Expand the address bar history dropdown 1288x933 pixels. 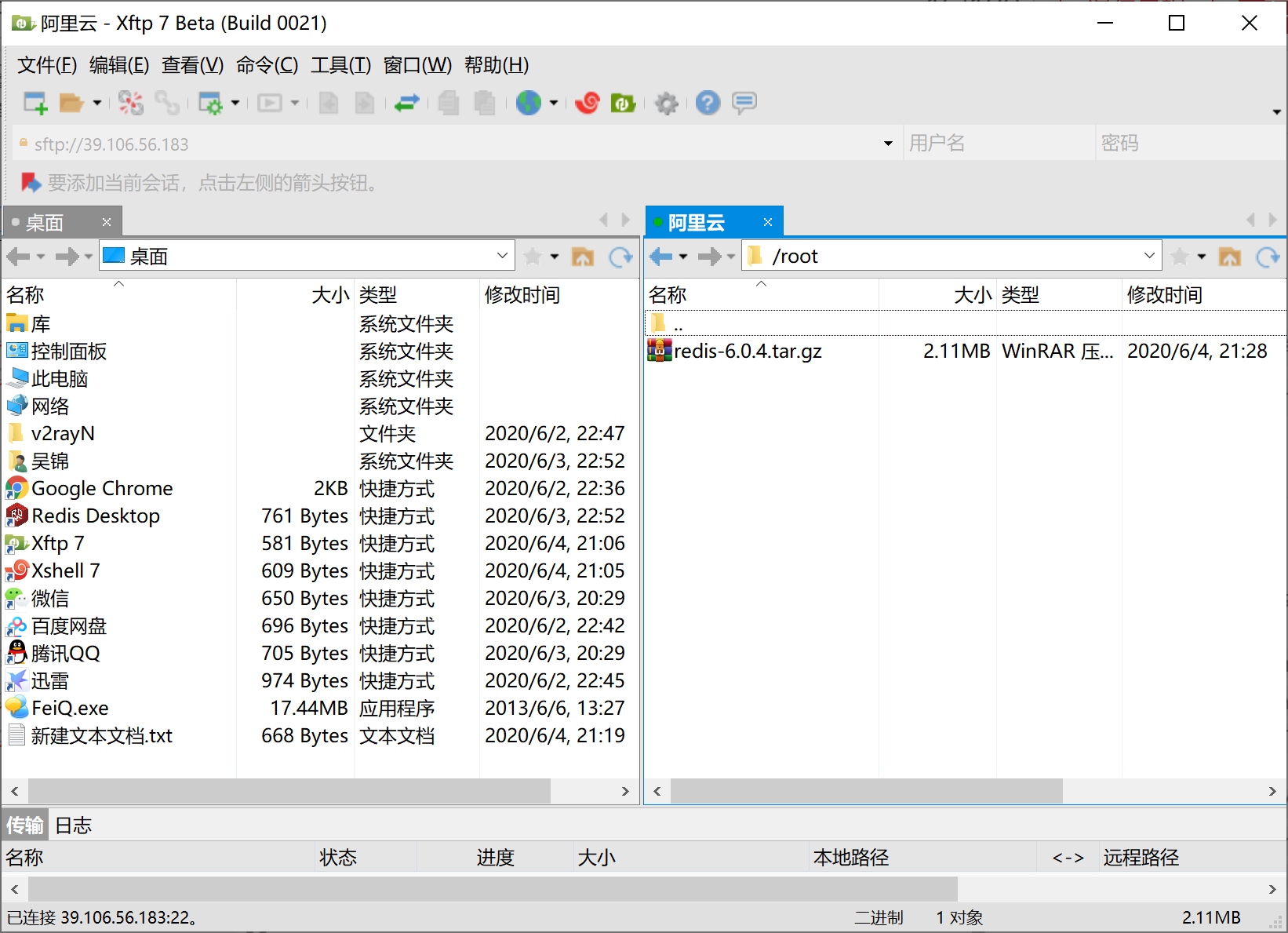click(x=888, y=144)
